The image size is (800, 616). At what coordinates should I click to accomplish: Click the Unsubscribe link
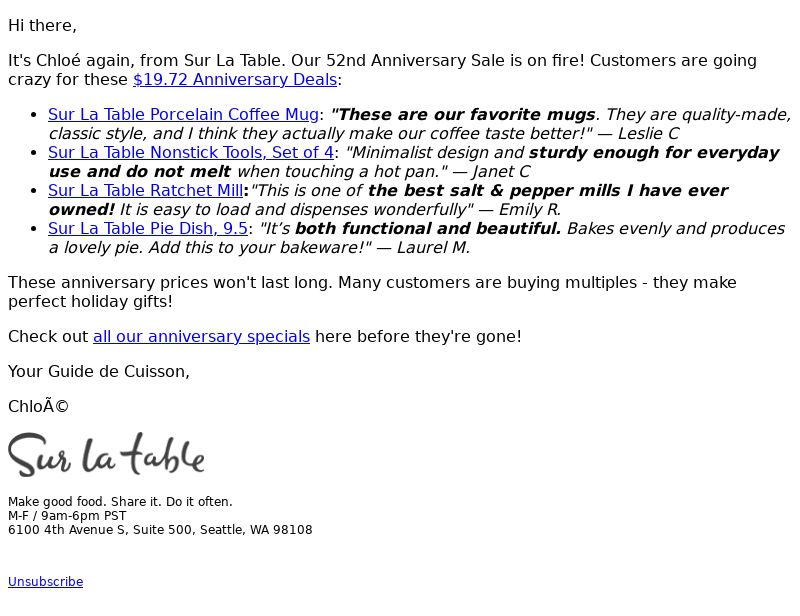(45, 582)
